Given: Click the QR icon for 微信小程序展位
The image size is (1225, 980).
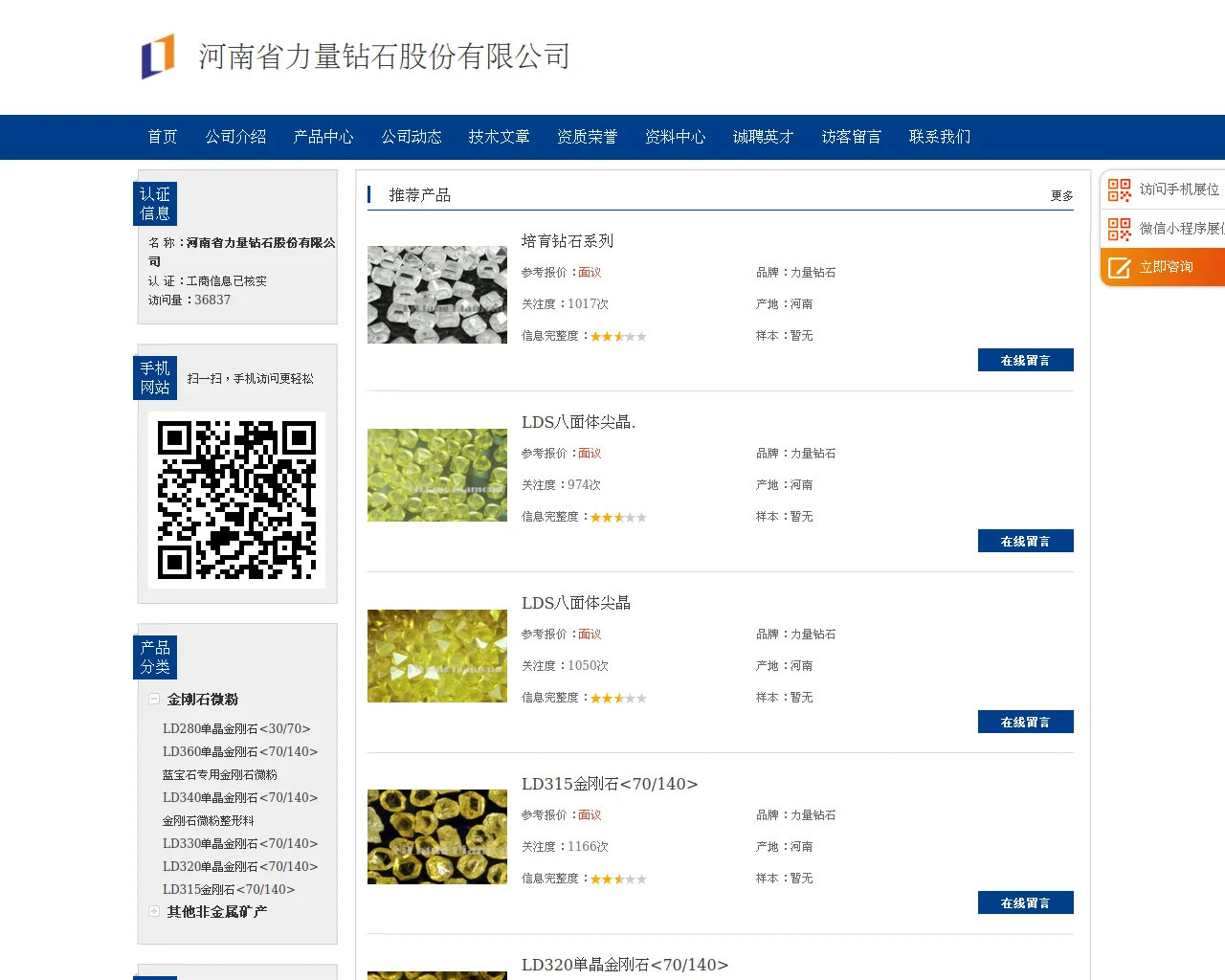Looking at the screenshot, I should (1119, 229).
